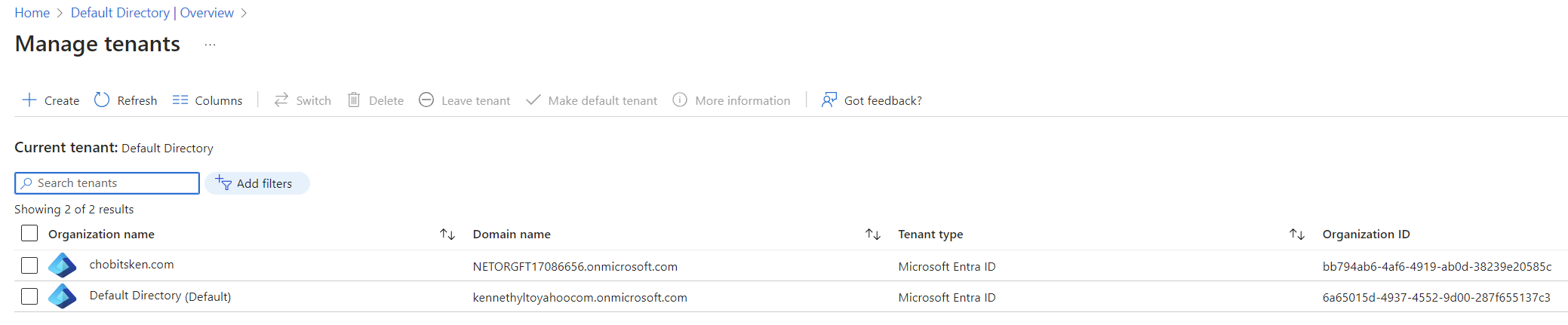Click the Tenant type column header
This screenshot has width=1568, height=325.
930,235
